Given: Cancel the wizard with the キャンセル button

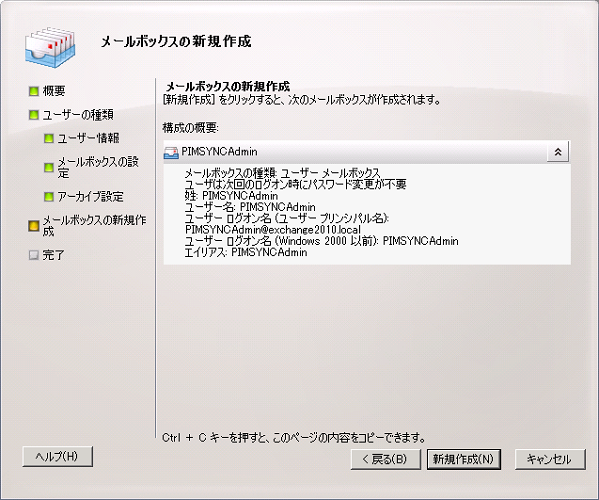Looking at the screenshot, I should tap(550, 459).
